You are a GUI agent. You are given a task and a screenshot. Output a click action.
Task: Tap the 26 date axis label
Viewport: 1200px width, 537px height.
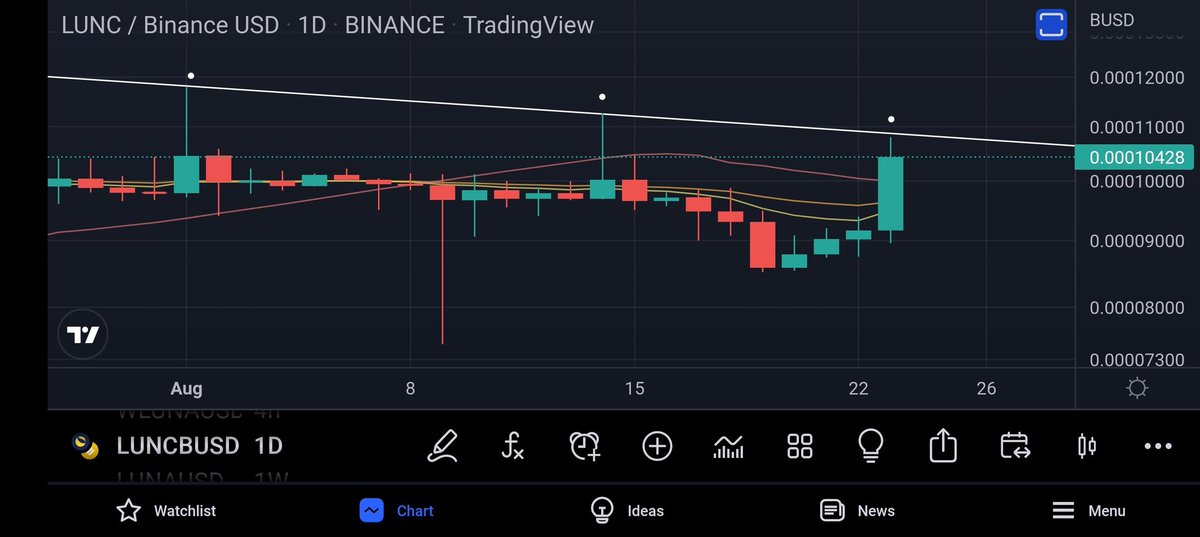point(986,388)
